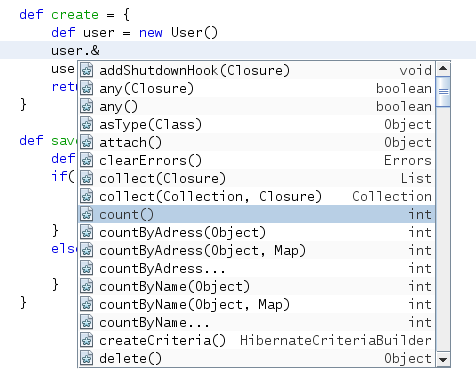Screen dimensions: 476x388
Task: Click the List return type label
Action: click(416, 178)
